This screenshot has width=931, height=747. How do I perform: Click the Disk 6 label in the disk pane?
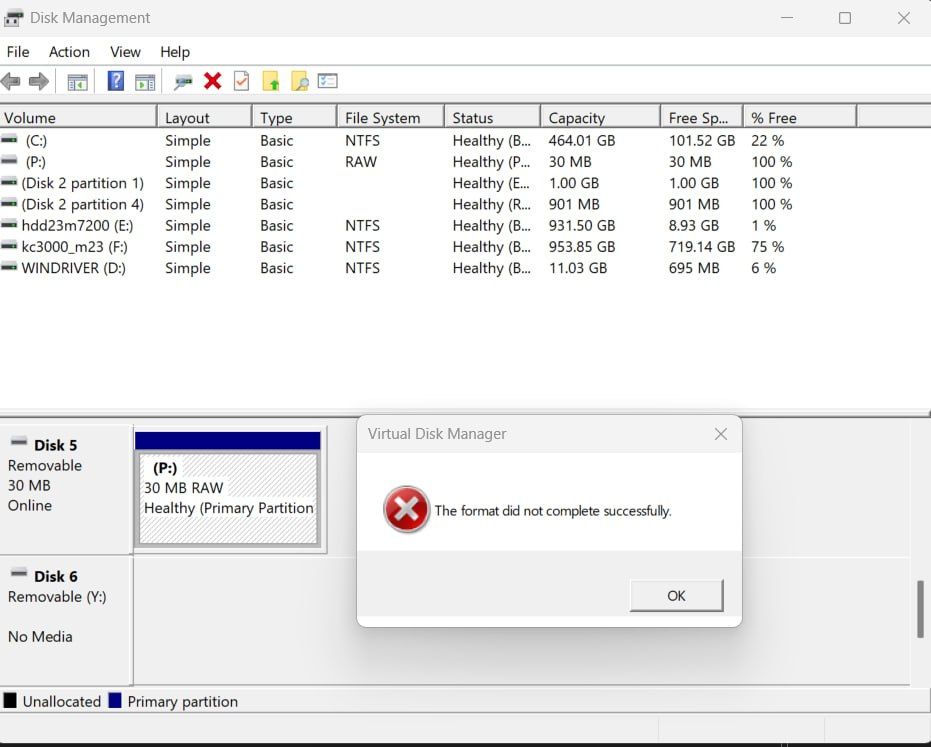(x=56, y=577)
